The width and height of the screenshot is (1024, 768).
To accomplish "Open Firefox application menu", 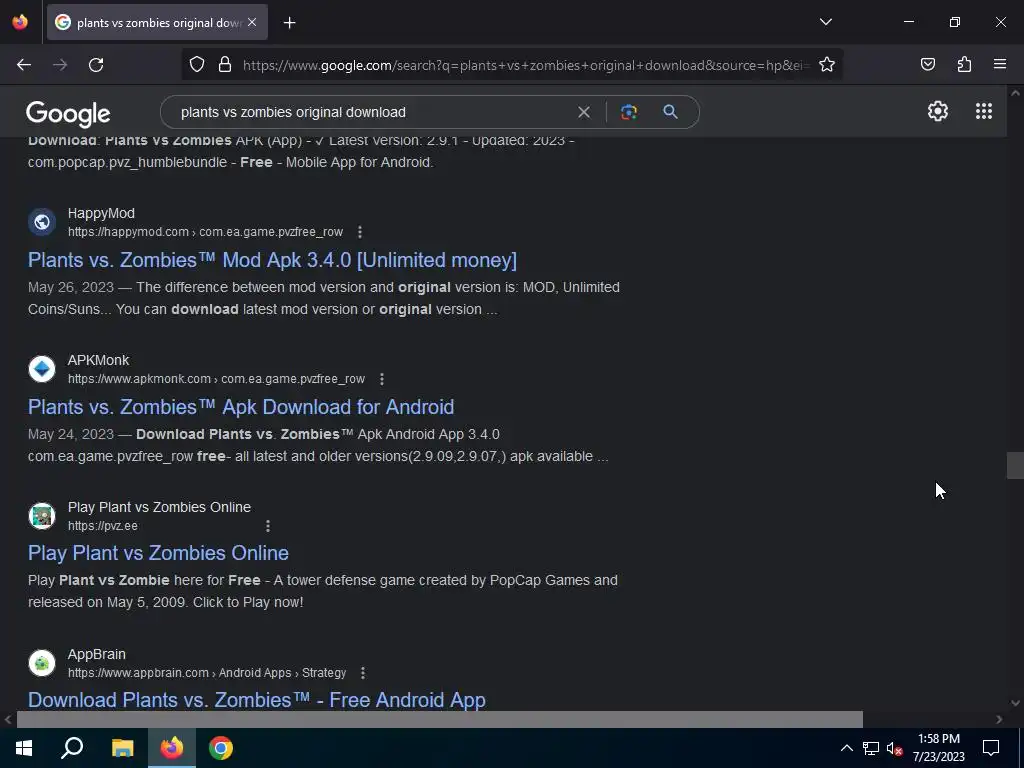I will coord(1000,65).
